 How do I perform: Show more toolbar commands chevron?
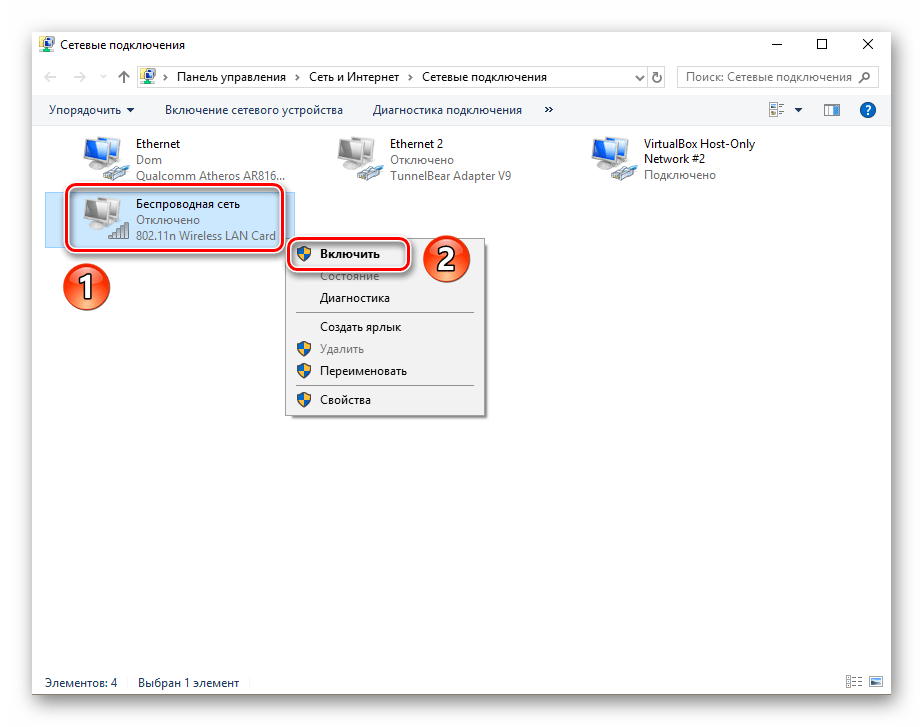(x=549, y=109)
